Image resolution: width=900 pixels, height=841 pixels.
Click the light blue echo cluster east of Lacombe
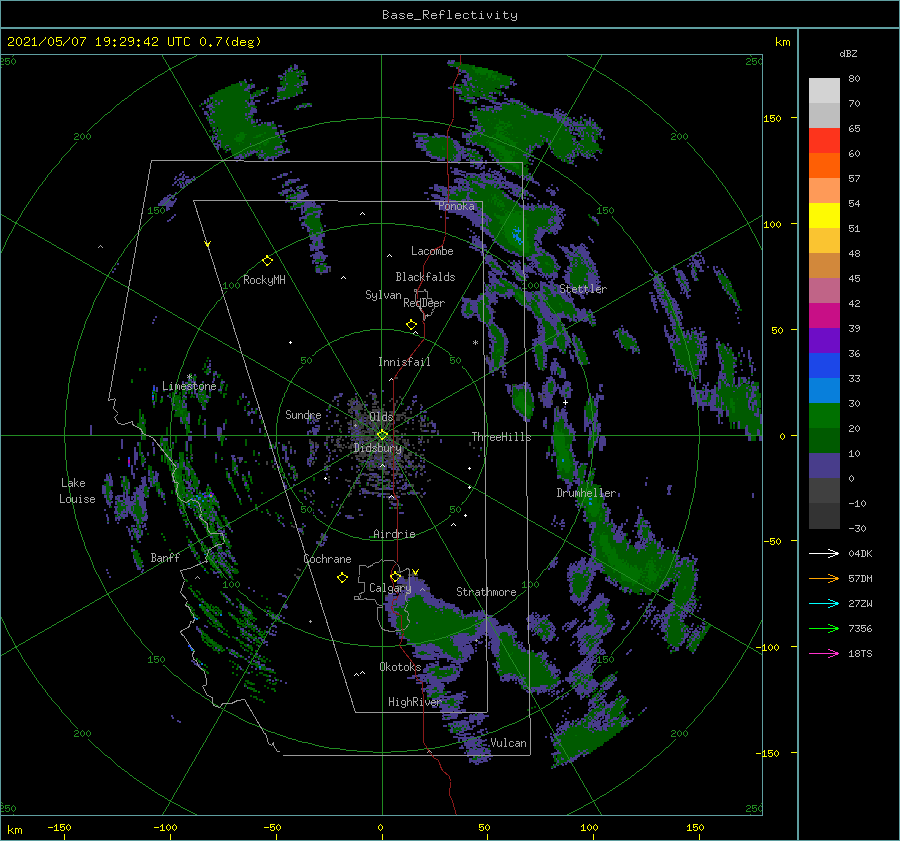(x=518, y=235)
